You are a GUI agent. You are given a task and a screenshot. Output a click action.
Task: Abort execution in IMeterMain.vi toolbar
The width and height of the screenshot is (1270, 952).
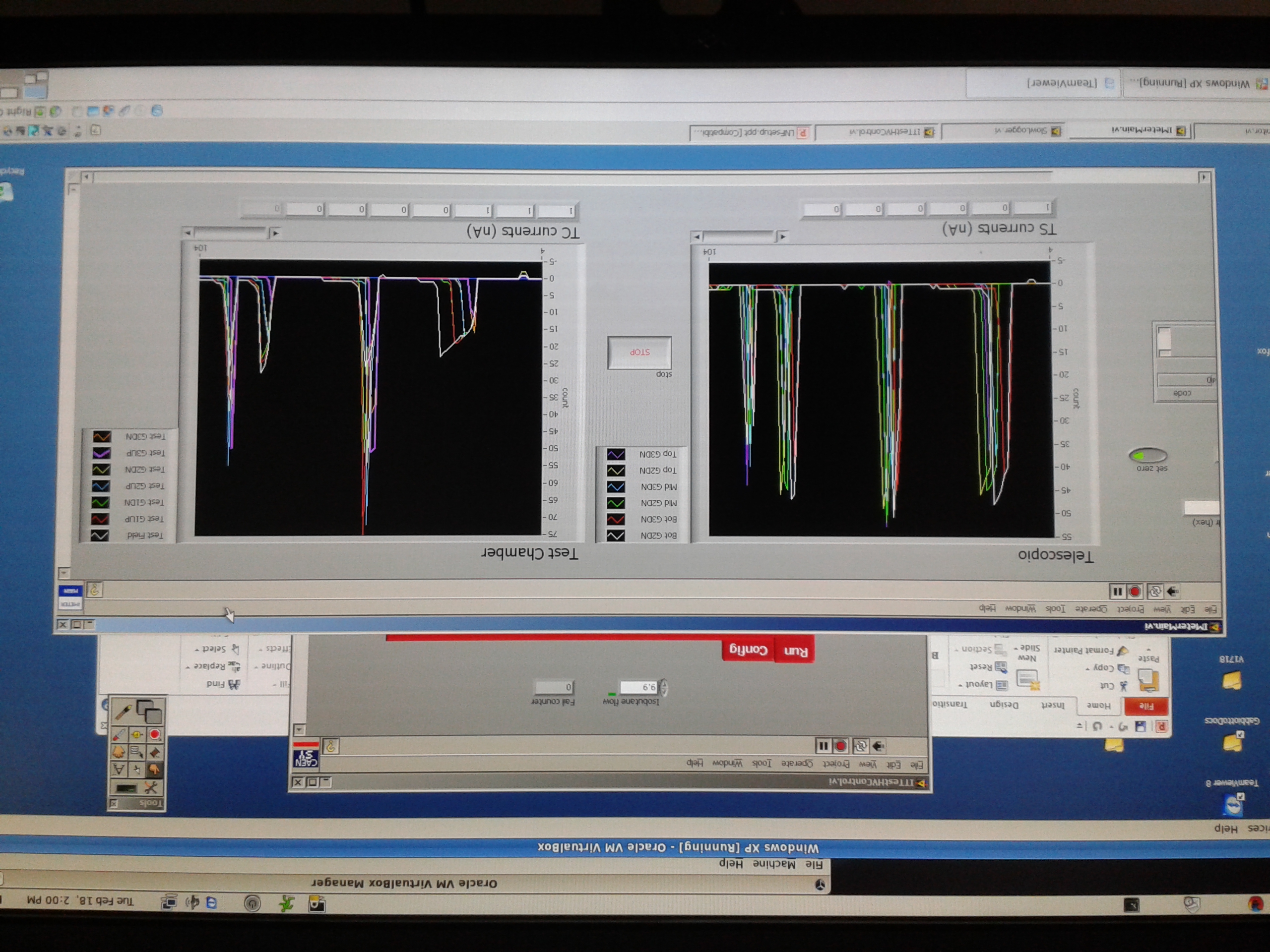[x=1135, y=591]
